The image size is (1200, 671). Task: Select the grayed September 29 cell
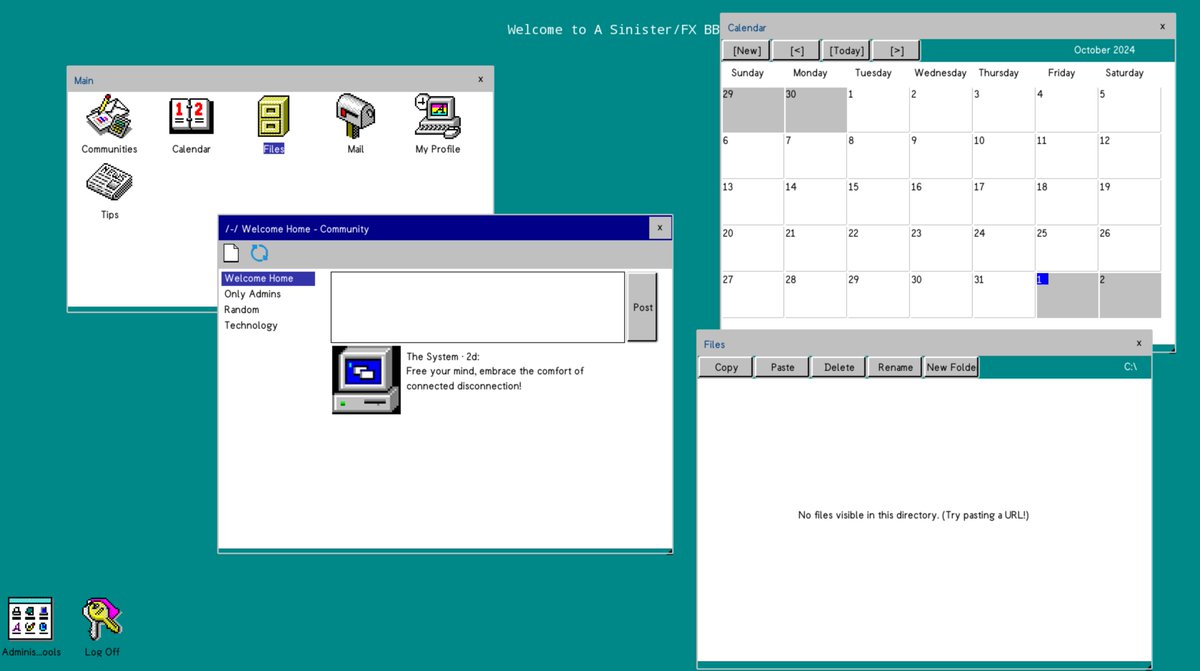tap(752, 109)
